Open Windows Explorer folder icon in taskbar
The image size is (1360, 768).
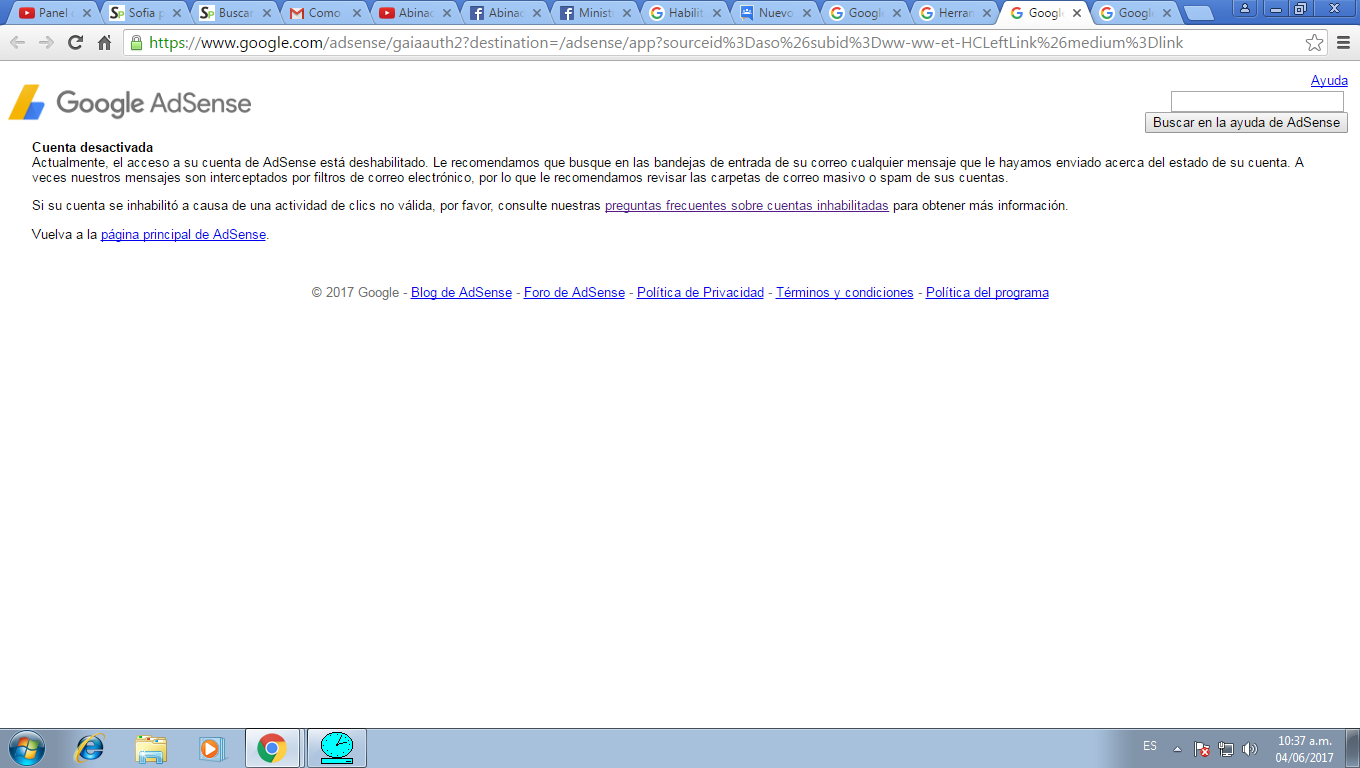point(151,748)
